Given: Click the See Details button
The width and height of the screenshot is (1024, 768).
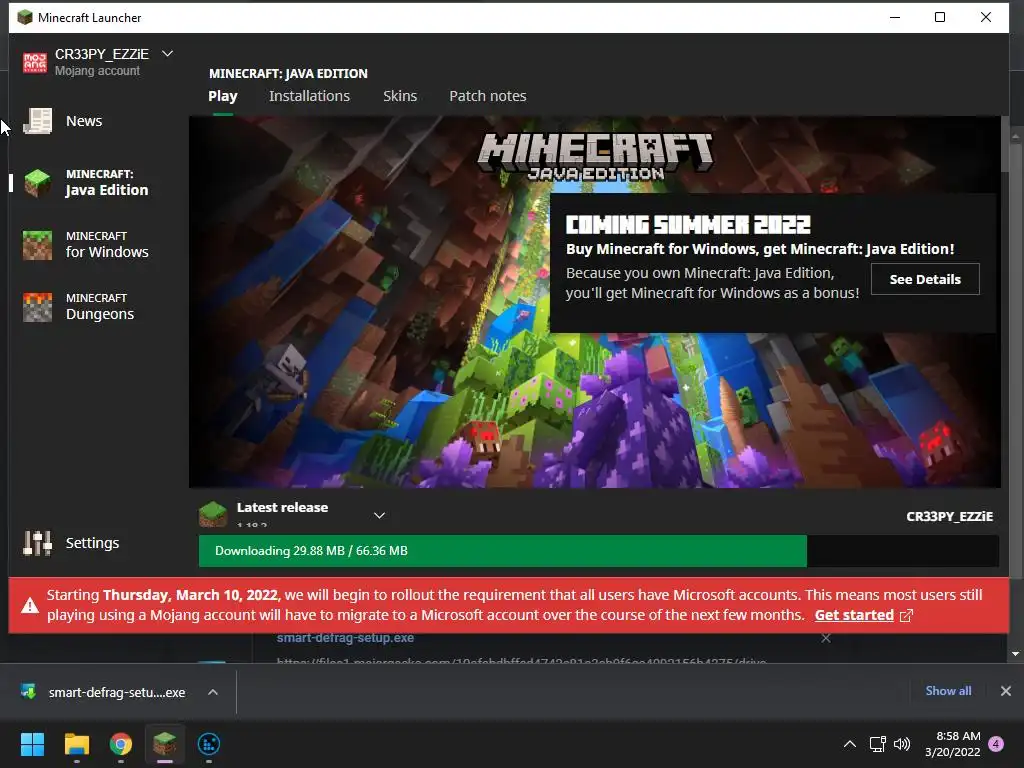Looking at the screenshot, I should tap(925, 279).
